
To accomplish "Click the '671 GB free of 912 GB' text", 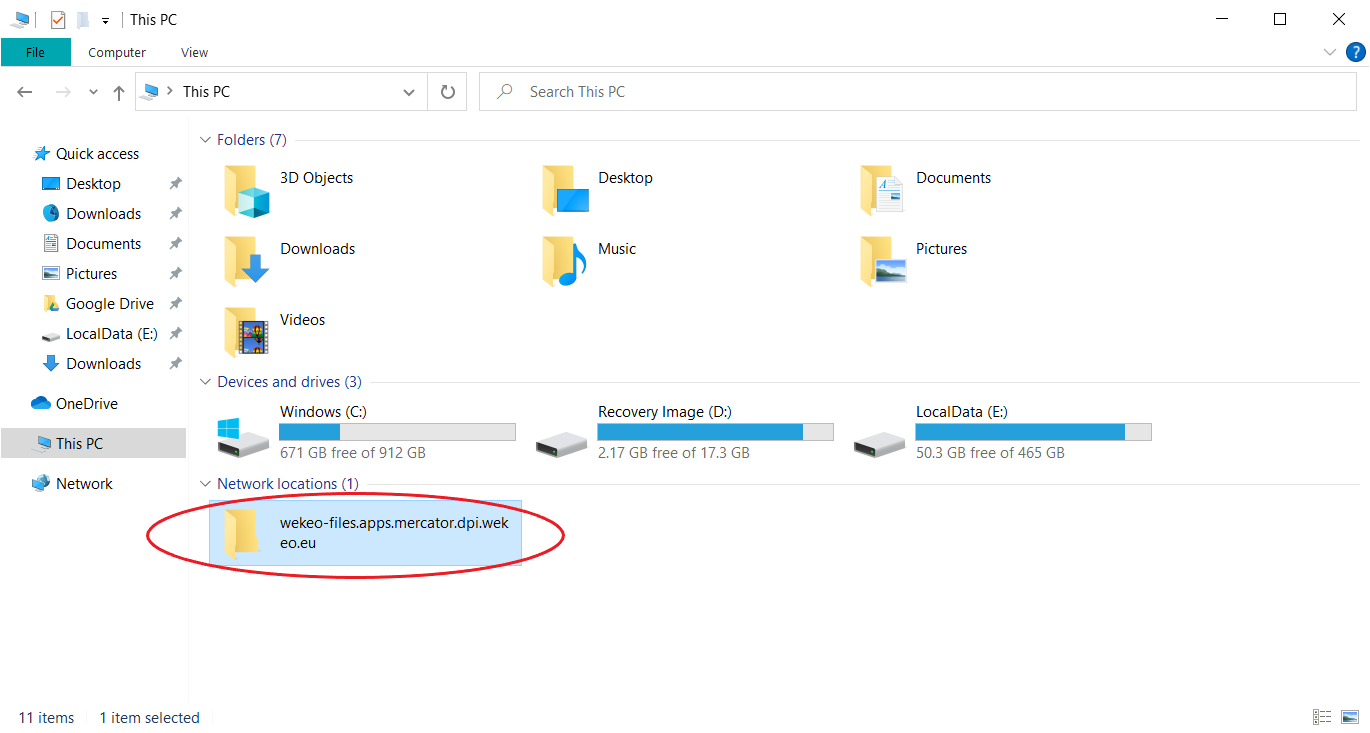I will coord(353,453).
